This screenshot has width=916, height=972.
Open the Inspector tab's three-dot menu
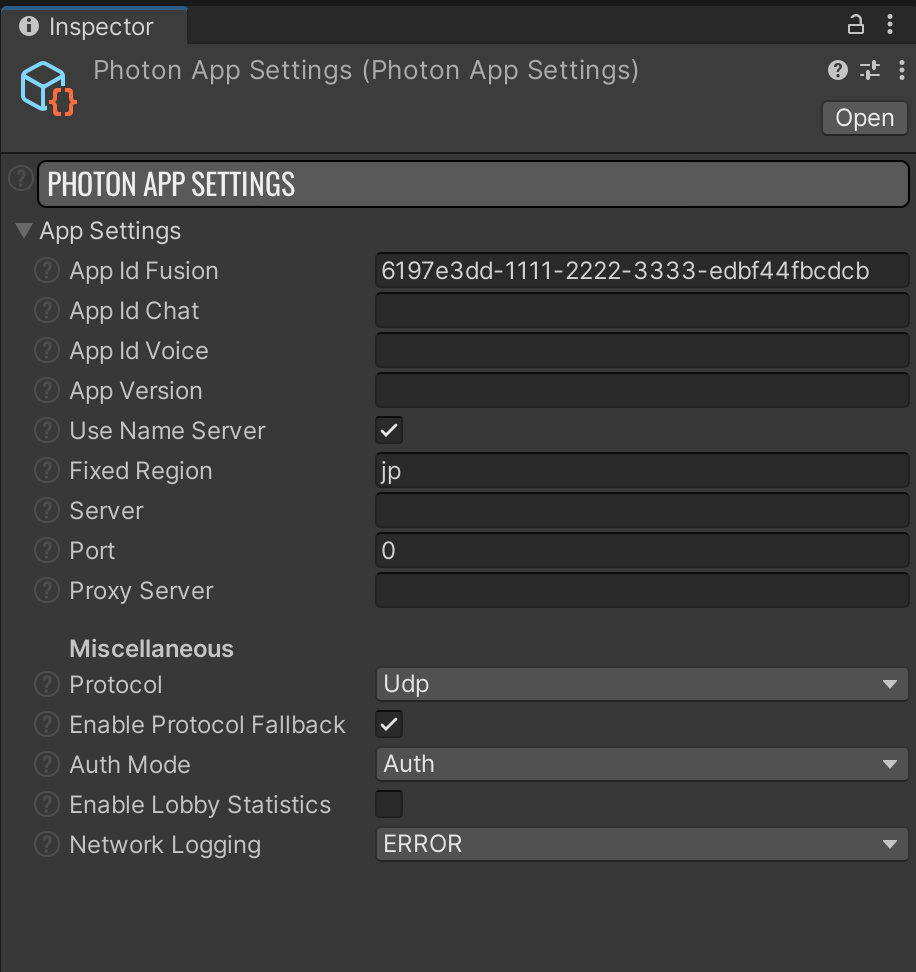coord(890,25)
